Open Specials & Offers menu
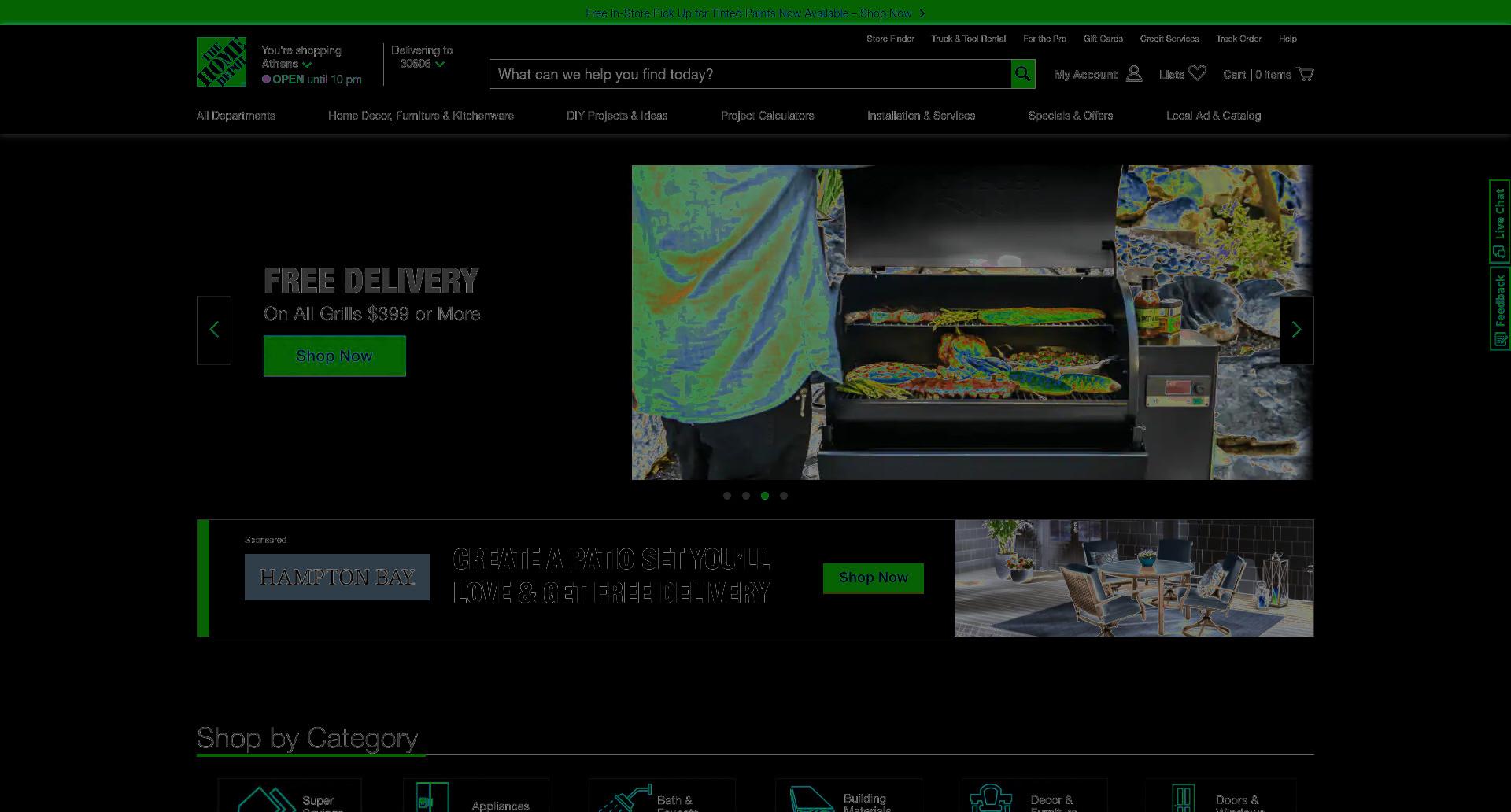1511x812 pixels. pyautogui.click(x=1070, y=116)
